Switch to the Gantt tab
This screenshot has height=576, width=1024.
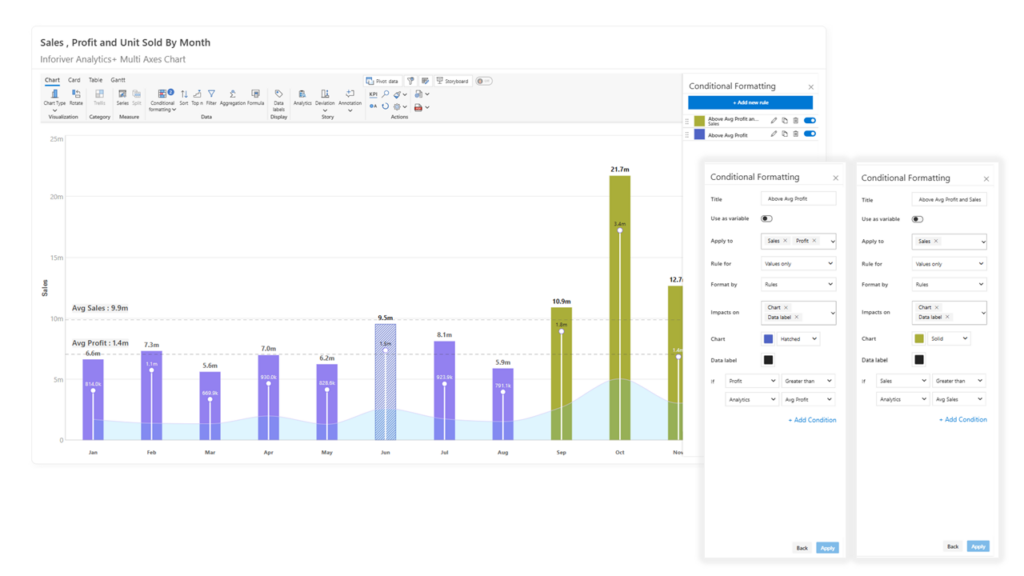click(118, 80)
